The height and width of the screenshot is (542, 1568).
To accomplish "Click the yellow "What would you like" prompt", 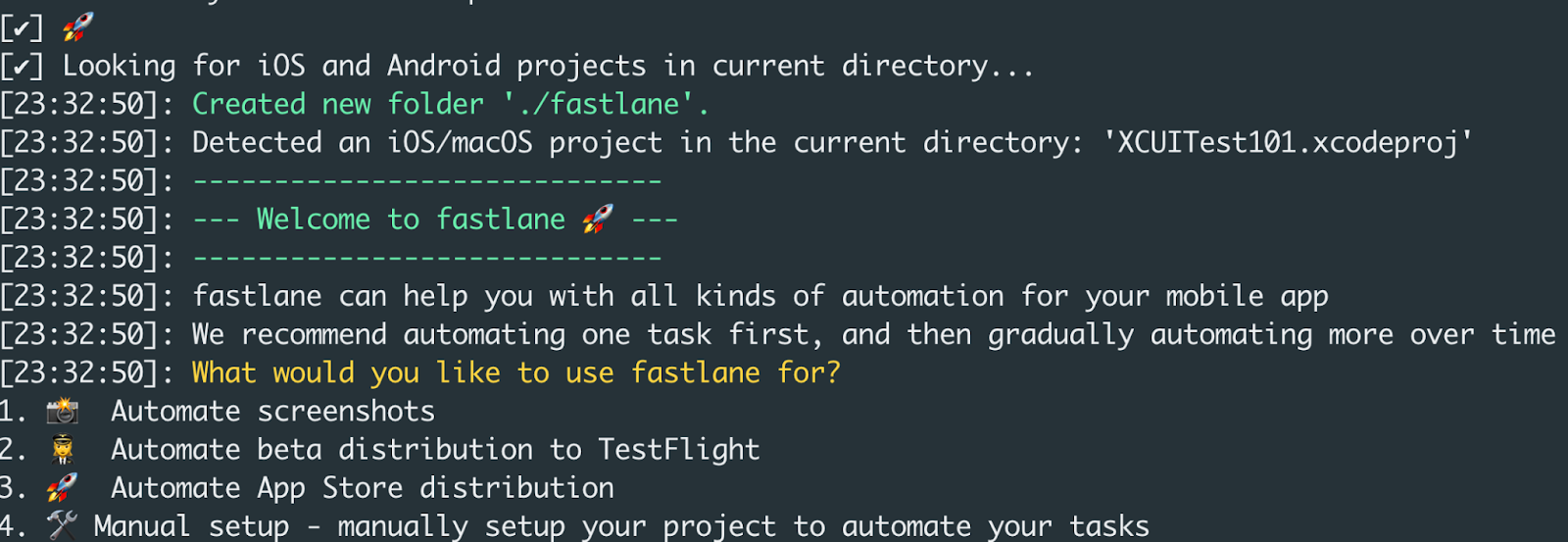I will tap(515, 372).
